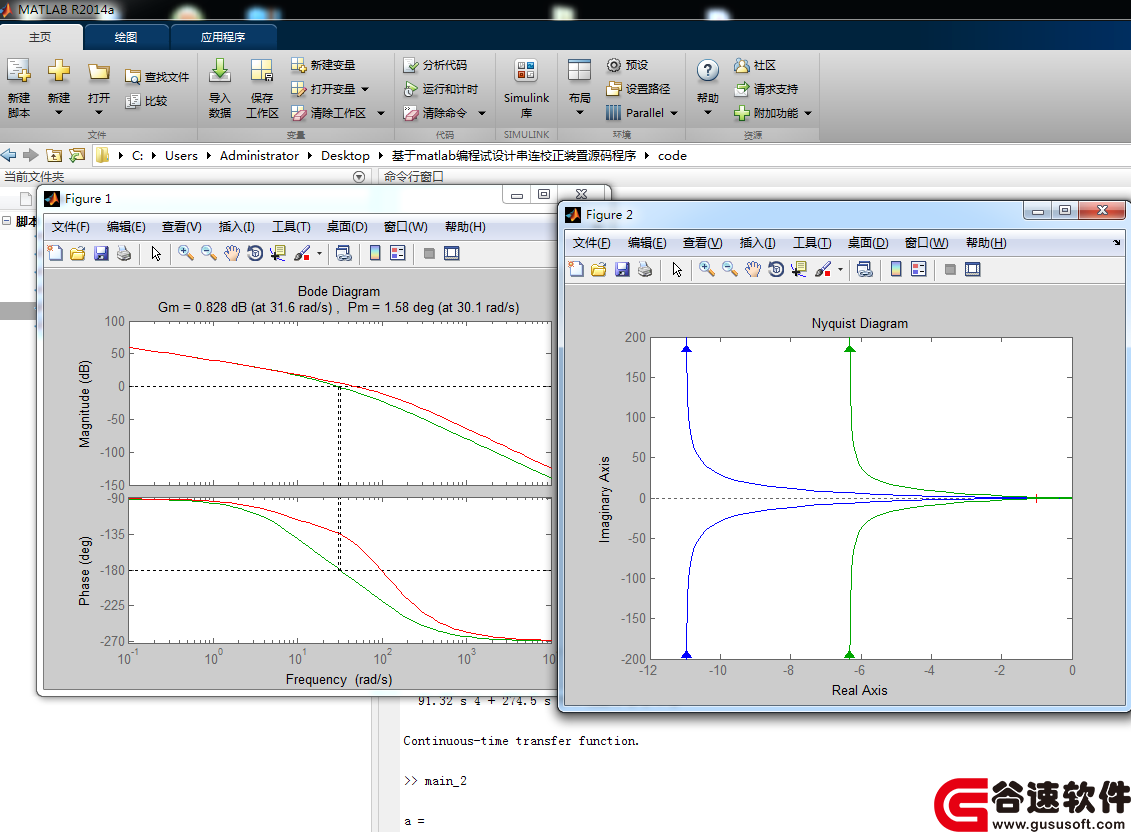This screenshot has width=1131, height=832.
Task: Open the Layout (布局) icon menu
Action: 579,71
